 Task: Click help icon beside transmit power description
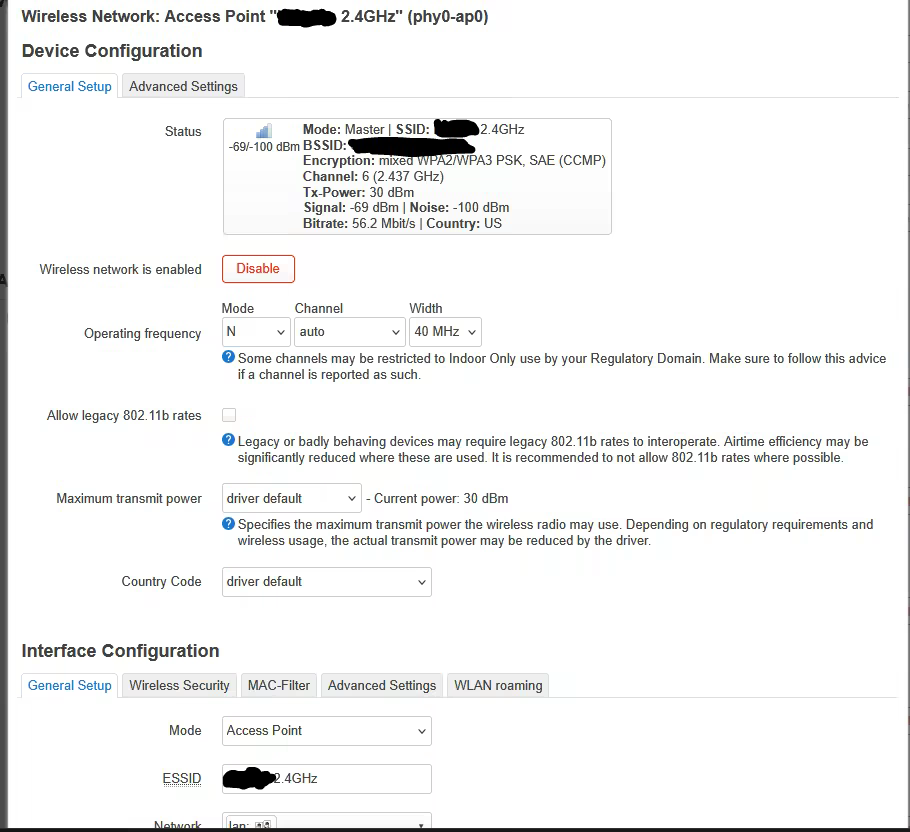point(229,524)
